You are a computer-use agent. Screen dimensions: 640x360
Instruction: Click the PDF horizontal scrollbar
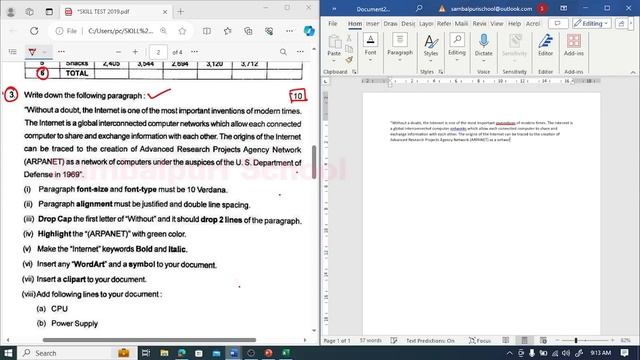click(x=149, y=340)
